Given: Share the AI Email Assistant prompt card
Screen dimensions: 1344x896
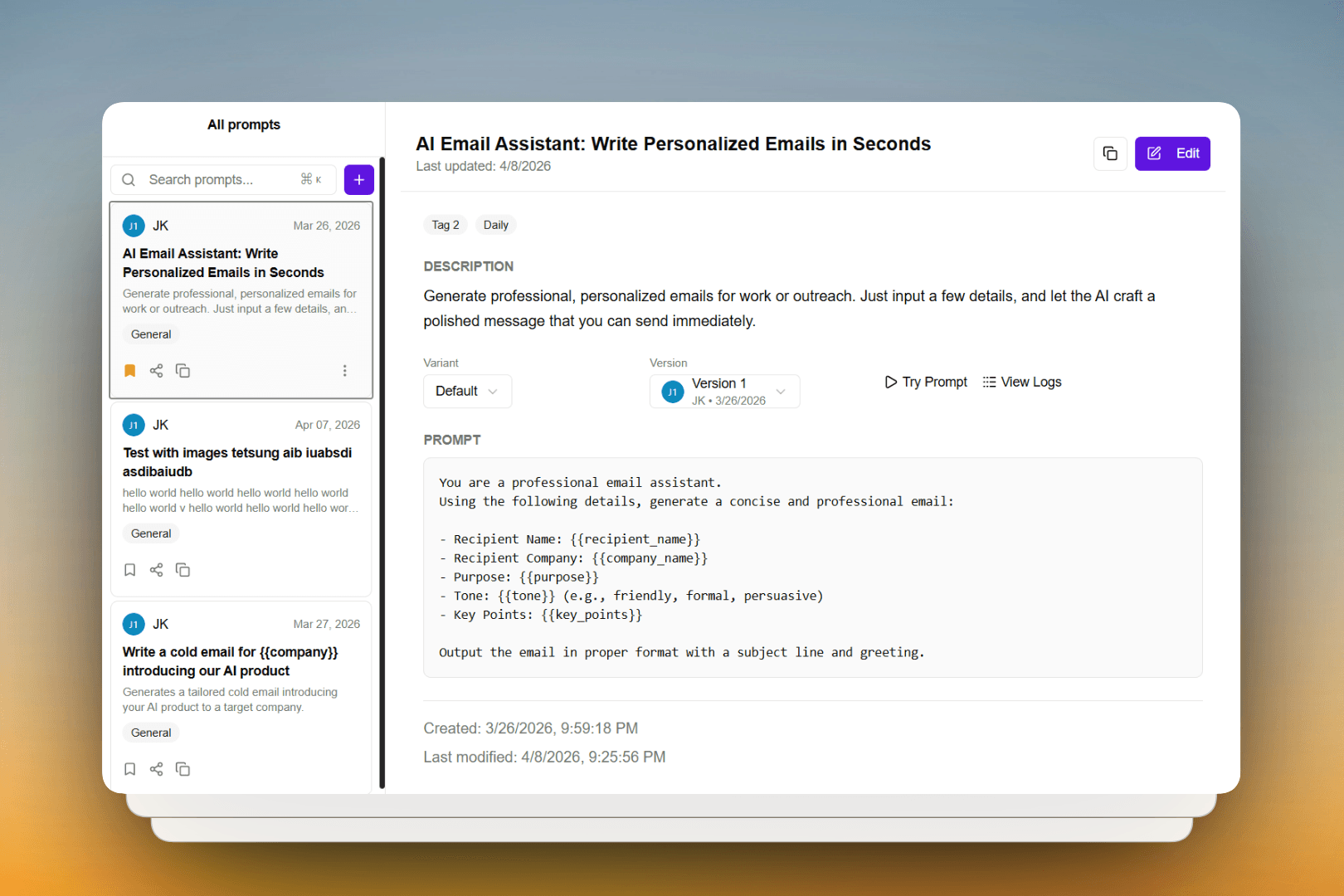Looking at the screenshot, I should click(x=156, y=371).
